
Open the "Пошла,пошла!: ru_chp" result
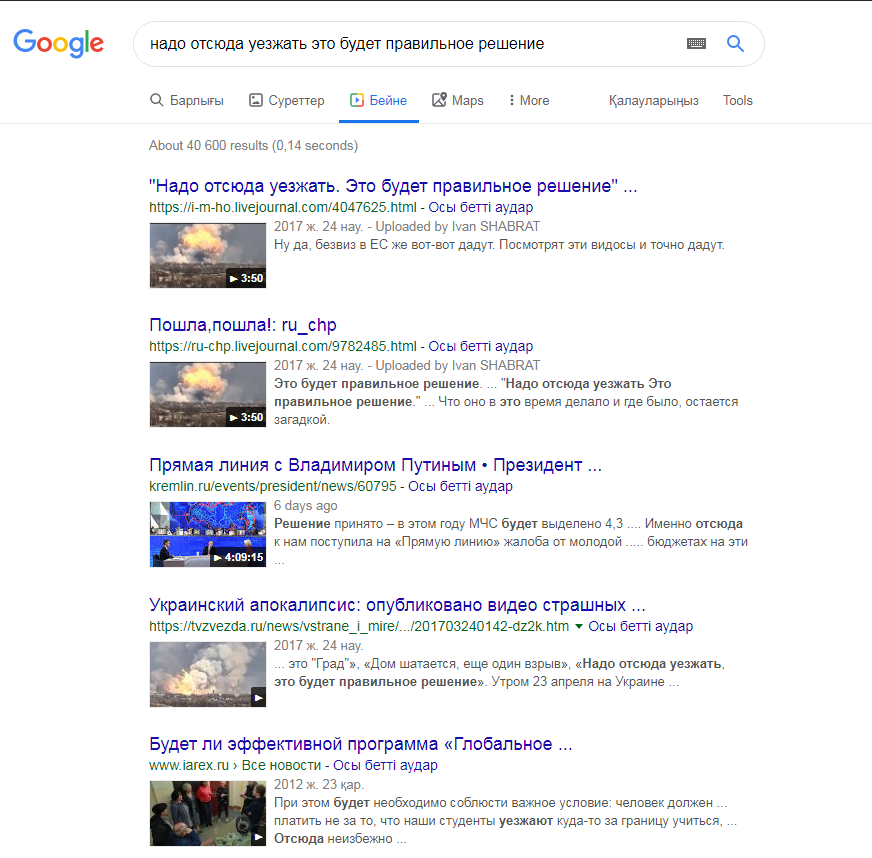tap(243, 325)
